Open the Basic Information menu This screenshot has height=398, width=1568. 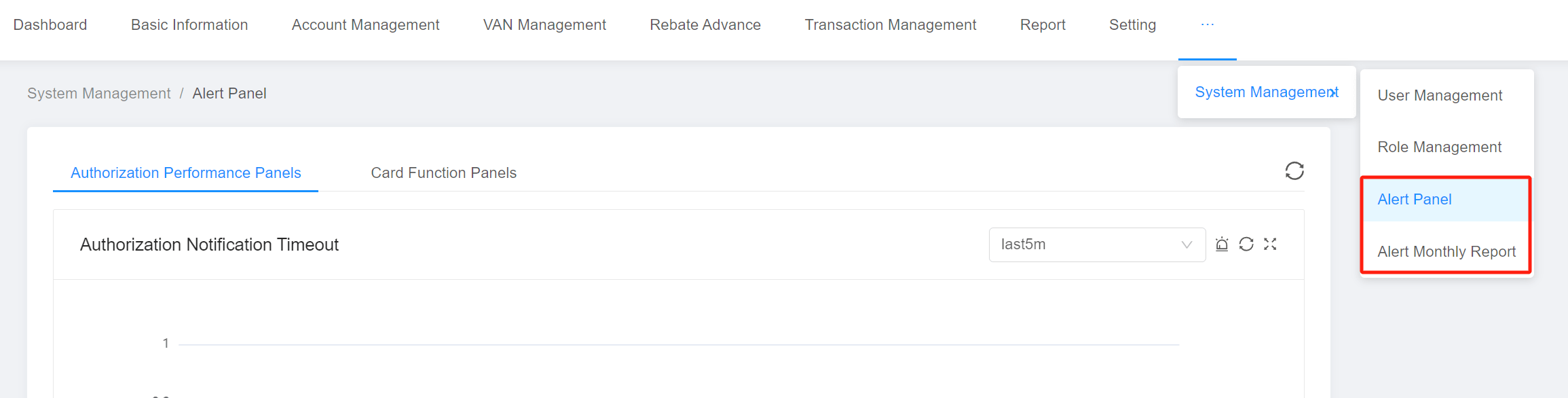[189, 25]
